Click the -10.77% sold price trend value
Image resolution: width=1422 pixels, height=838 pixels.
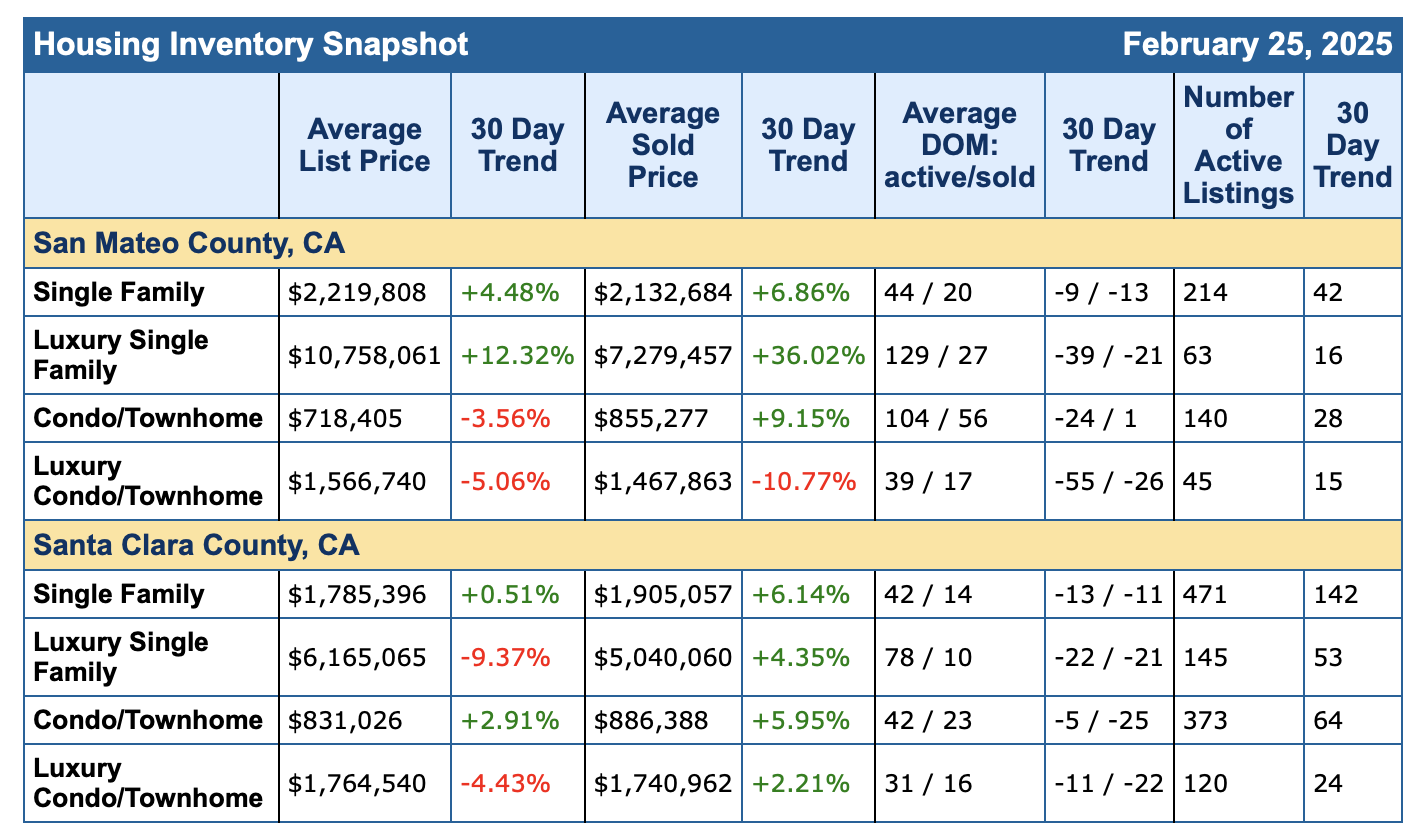pyautogui.click(x=804, y=482)
